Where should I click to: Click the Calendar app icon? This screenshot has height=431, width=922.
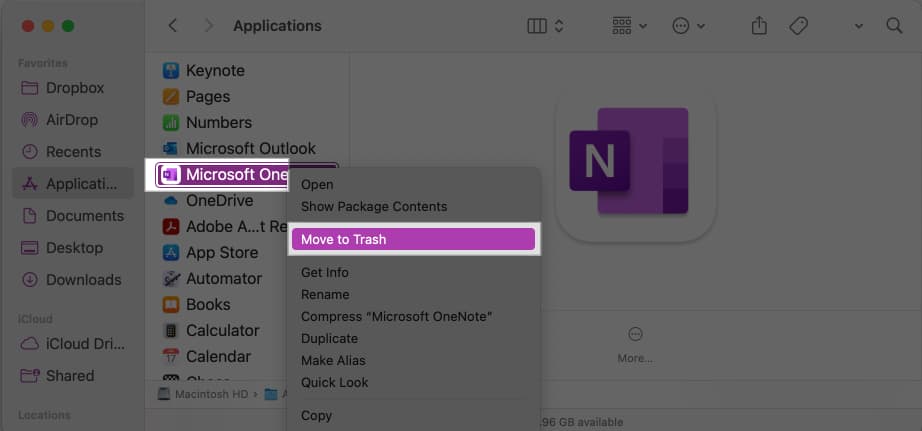(x=171, y=356)
